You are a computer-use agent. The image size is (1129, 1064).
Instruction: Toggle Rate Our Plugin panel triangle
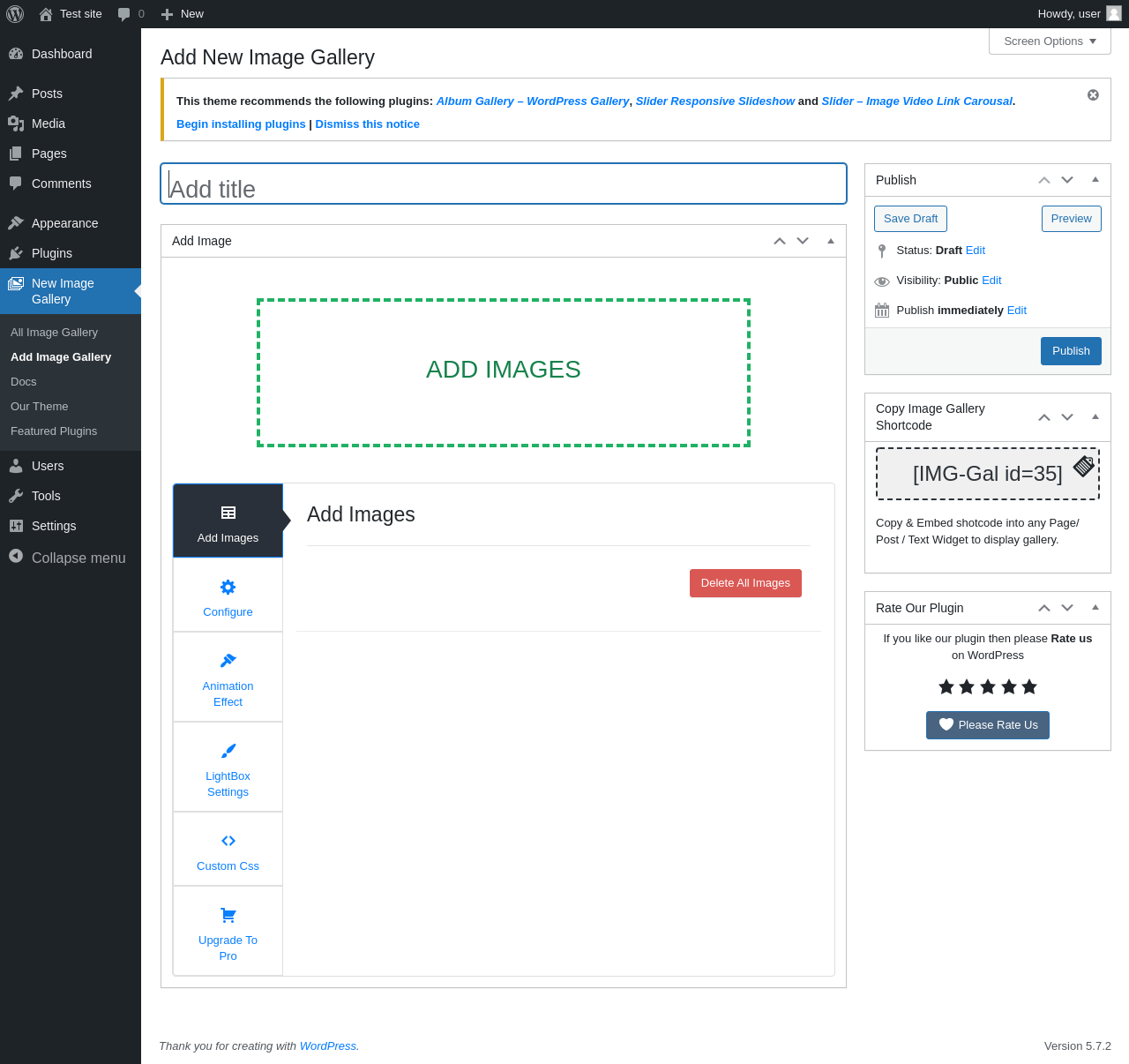1095,608
